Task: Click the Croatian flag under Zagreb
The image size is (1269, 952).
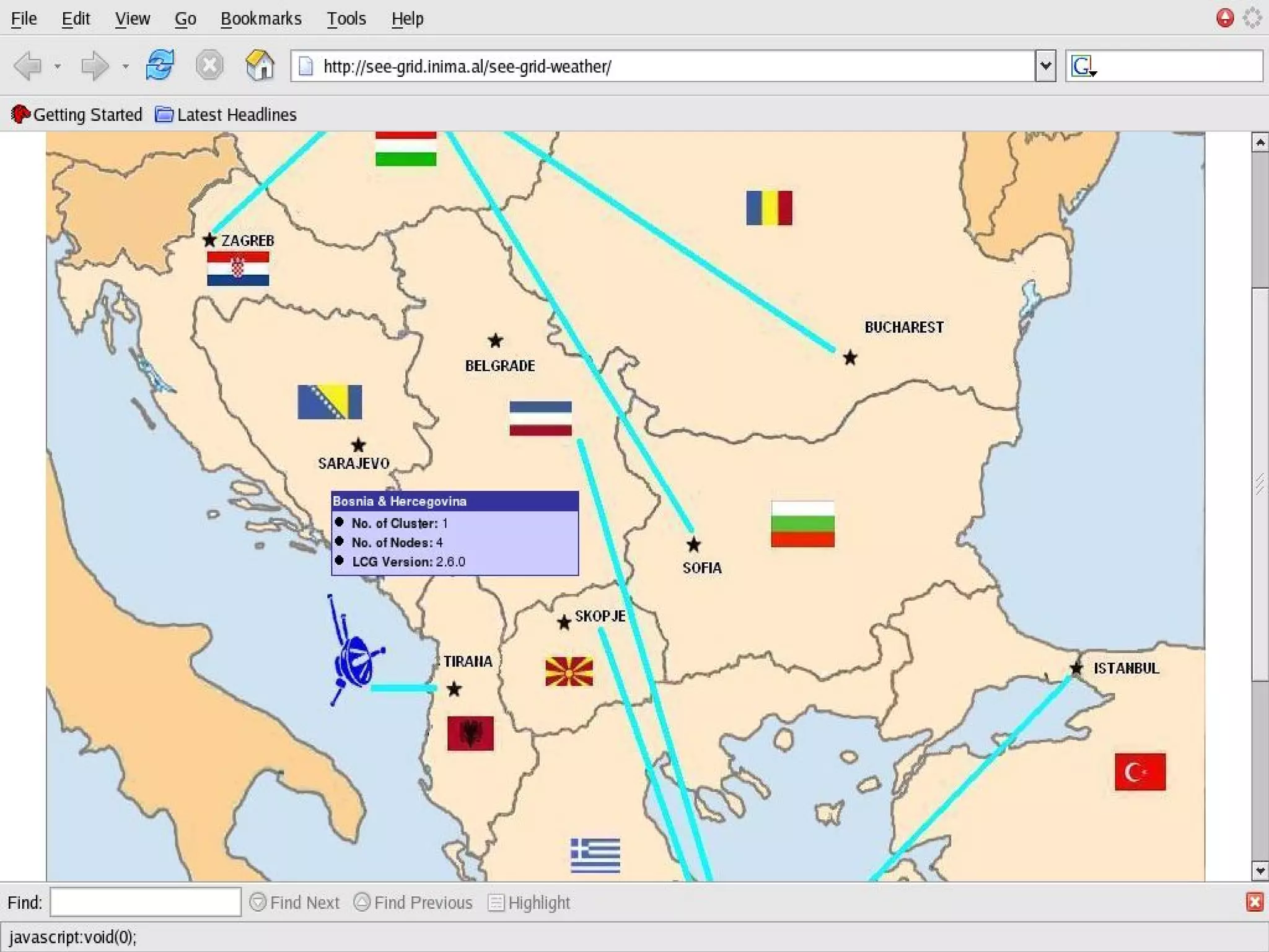Action: pyautogui.click(x=238, y=268)
